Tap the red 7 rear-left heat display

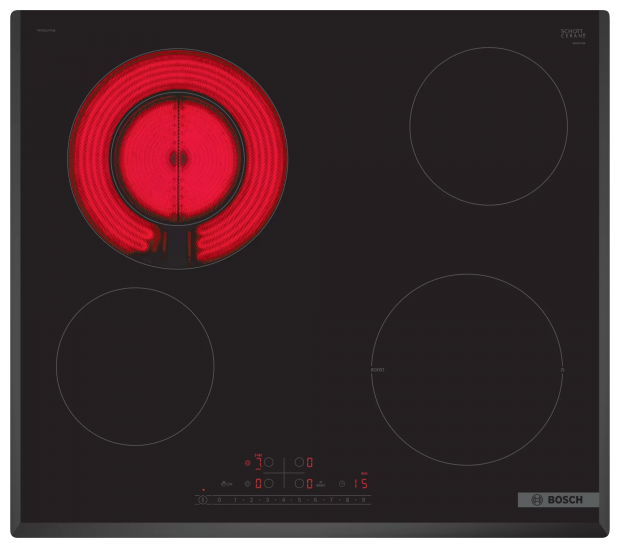259,463
